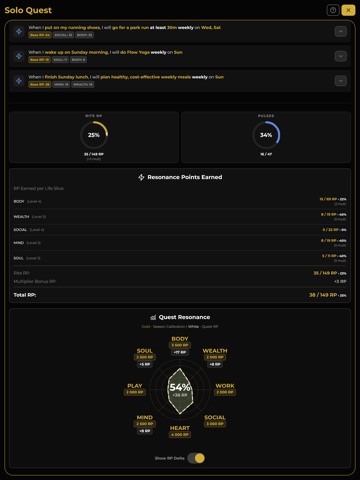The image size is (360, 480).
Task: Expand the Flow Yoga rite row
Action: pyautogui.click(x=340, y=56)
